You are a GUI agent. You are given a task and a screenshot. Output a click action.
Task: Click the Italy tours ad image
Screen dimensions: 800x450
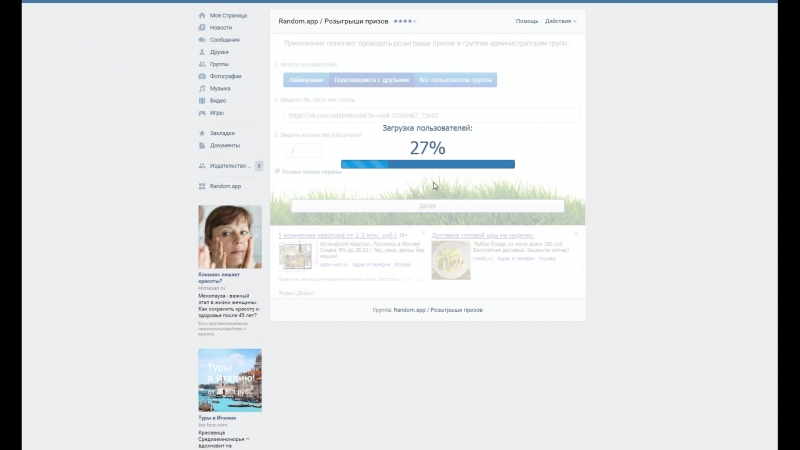(230, 380)
